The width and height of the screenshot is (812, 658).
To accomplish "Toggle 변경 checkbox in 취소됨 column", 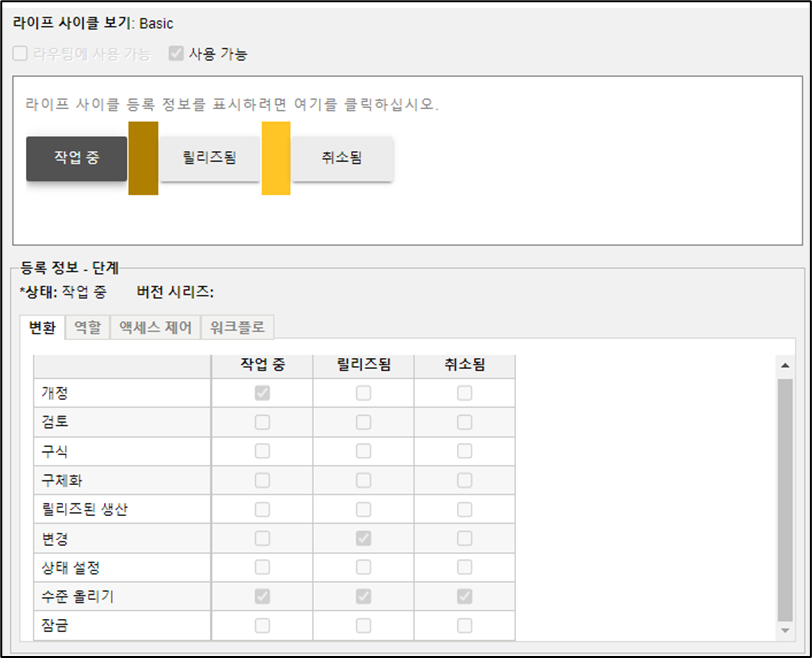I will click(x=465, y=538).
